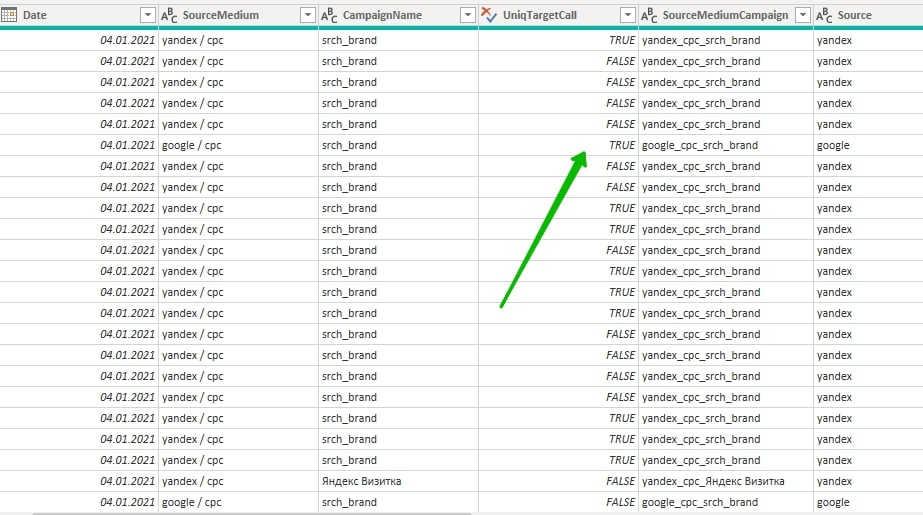The height and width of the screenshot is (515, 923).
Task: Select the FALSE value in the google row
Action: 559,503
